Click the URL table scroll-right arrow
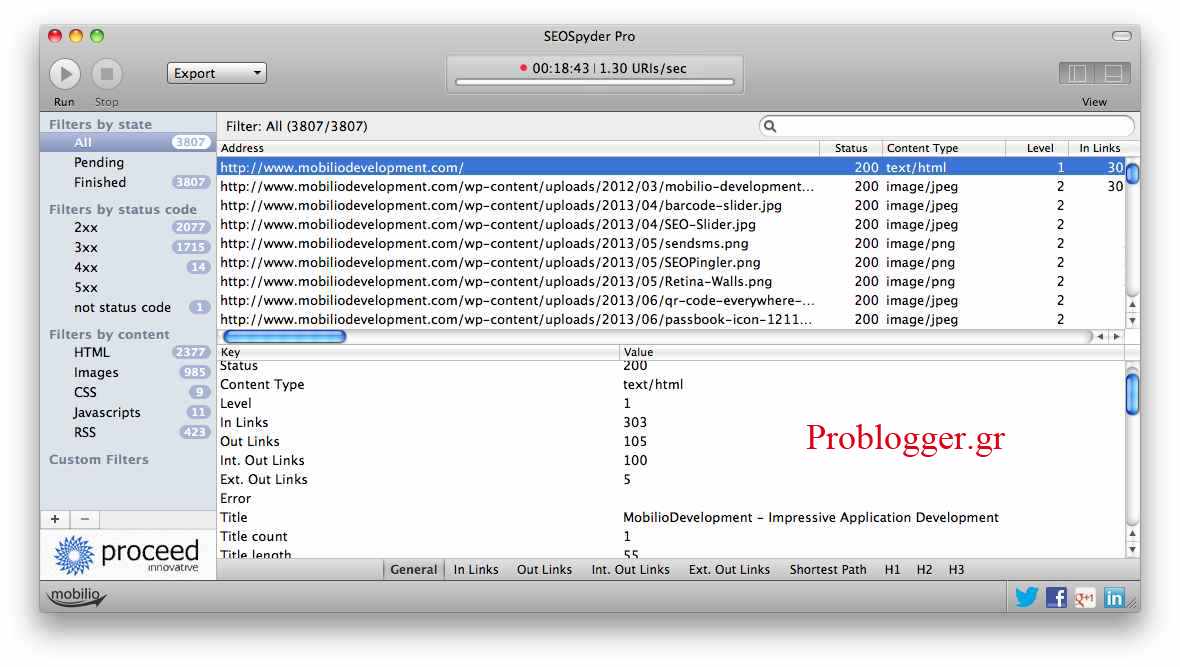This screenshot has height=667, width=1180. pos(1116,337)
